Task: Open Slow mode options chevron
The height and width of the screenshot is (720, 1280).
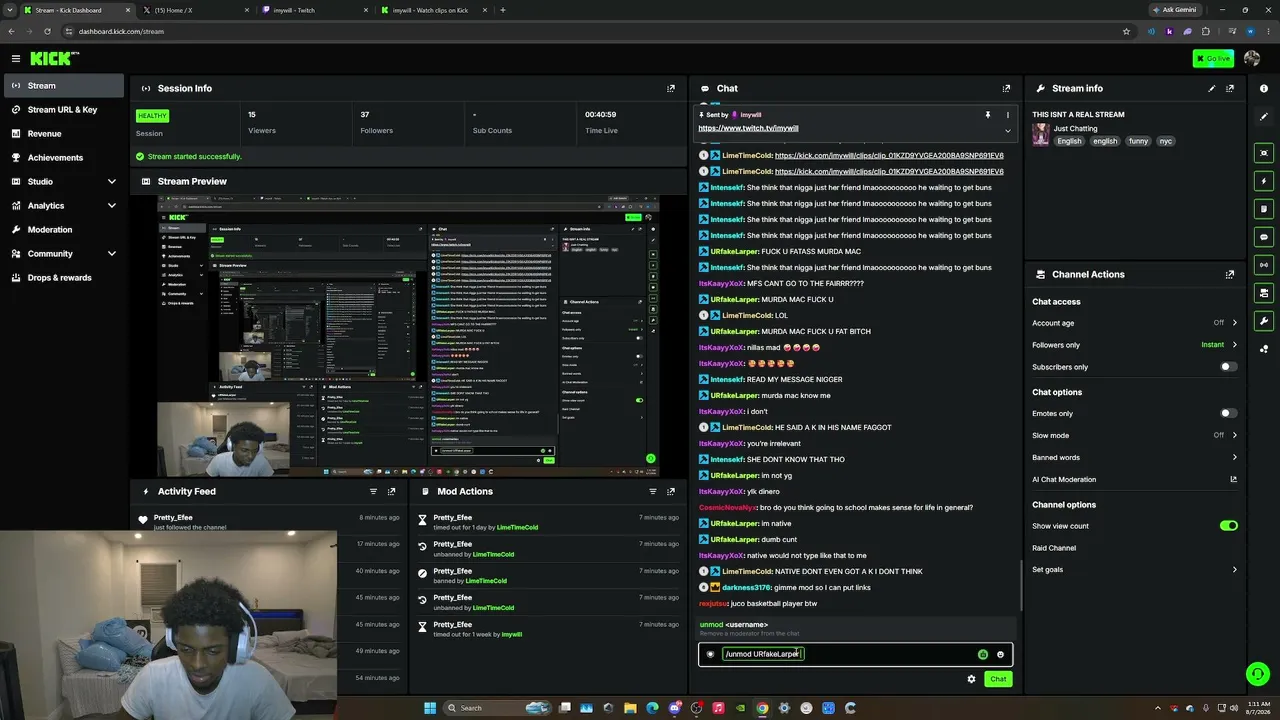Action: [x=1234, y=435]
